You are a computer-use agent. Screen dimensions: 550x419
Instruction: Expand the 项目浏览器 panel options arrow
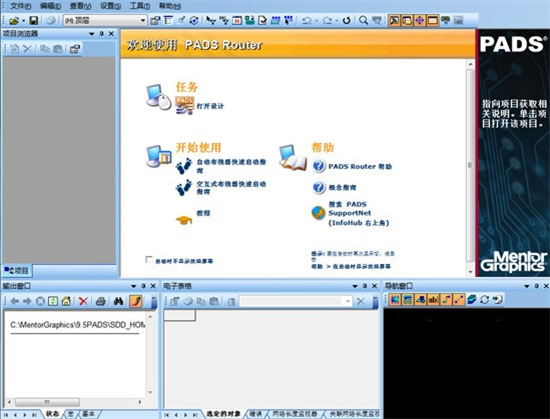[x=92, y=34]
